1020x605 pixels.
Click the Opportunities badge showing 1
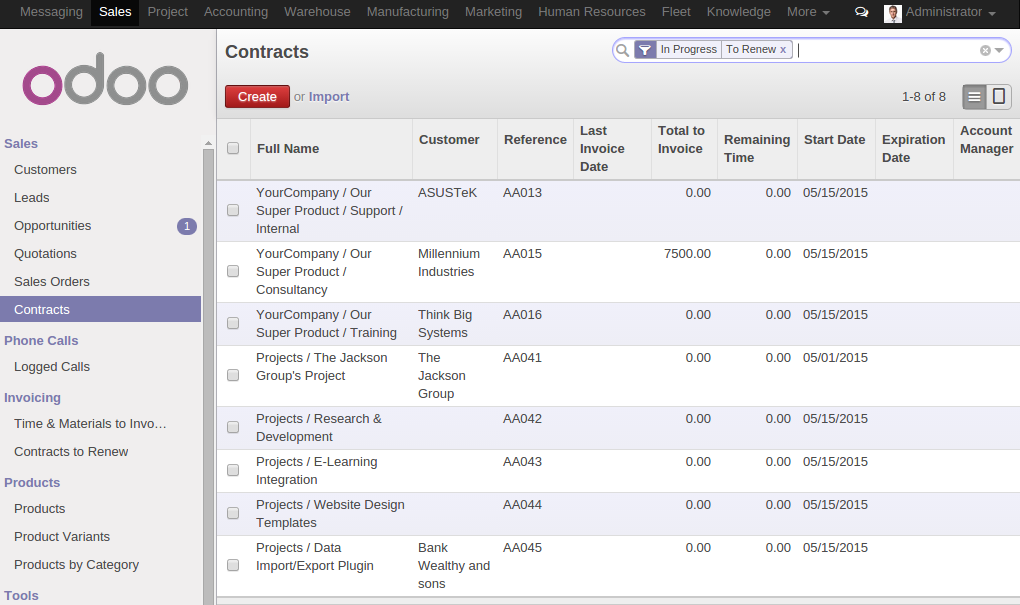click(187, 226)
